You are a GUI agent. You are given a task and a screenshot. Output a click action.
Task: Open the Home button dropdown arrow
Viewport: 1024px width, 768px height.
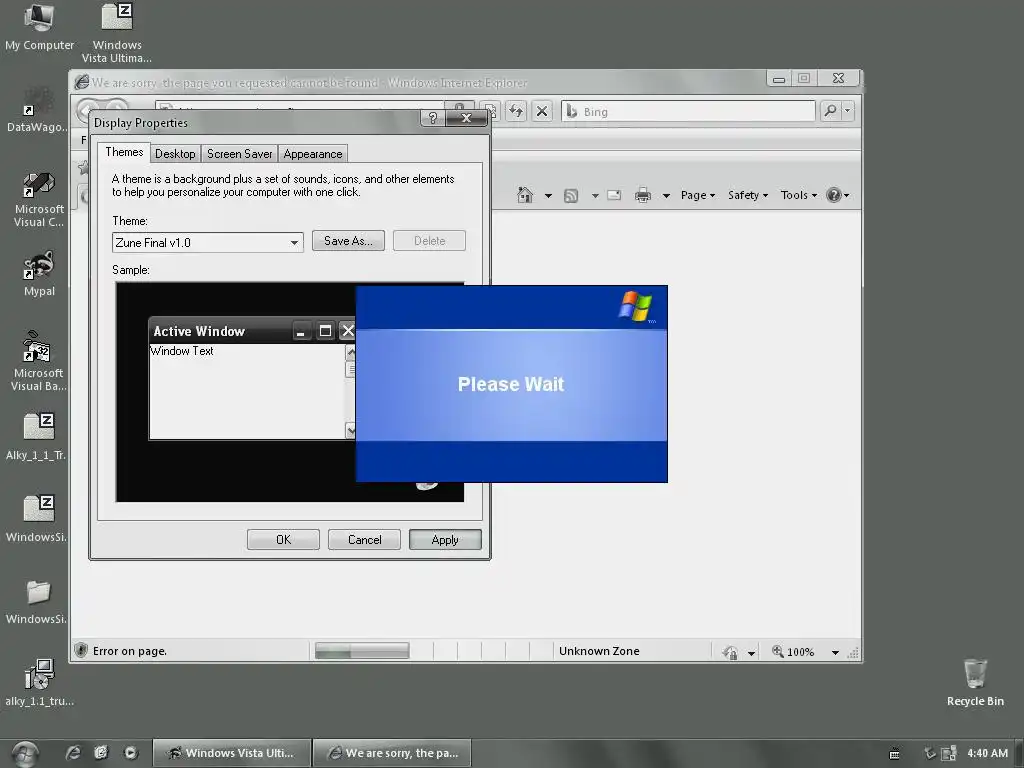548,195
